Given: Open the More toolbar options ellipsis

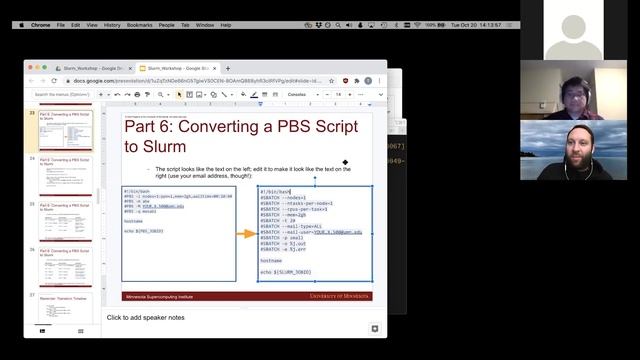Looking at the screenshot, I should tap(360, 95).
